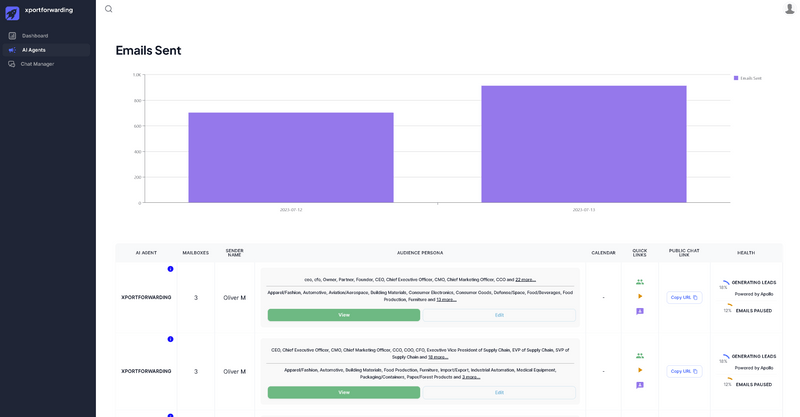This screenshot has height=417, width=800.
Task: Click orange play icon in second row
Action: click(x=640, y=370)
